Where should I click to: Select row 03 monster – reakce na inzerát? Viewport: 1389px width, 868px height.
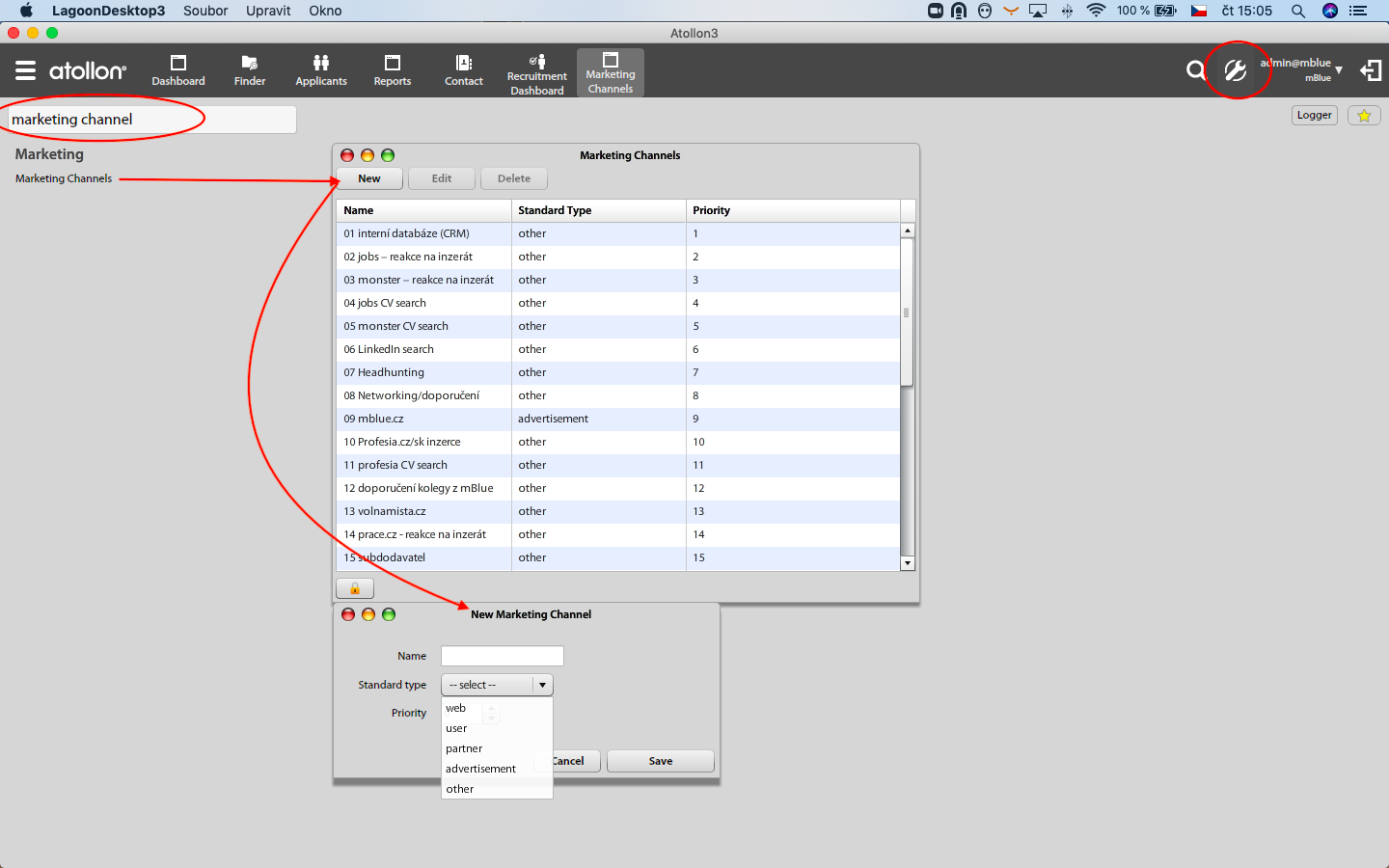[618, 280]
